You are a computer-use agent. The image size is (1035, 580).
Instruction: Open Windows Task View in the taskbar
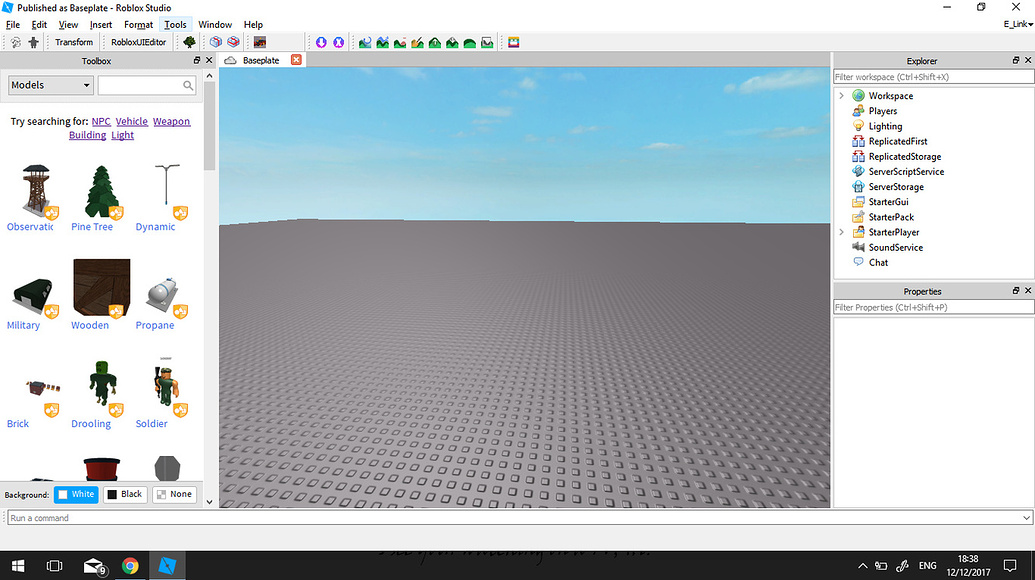pos(55,565)
